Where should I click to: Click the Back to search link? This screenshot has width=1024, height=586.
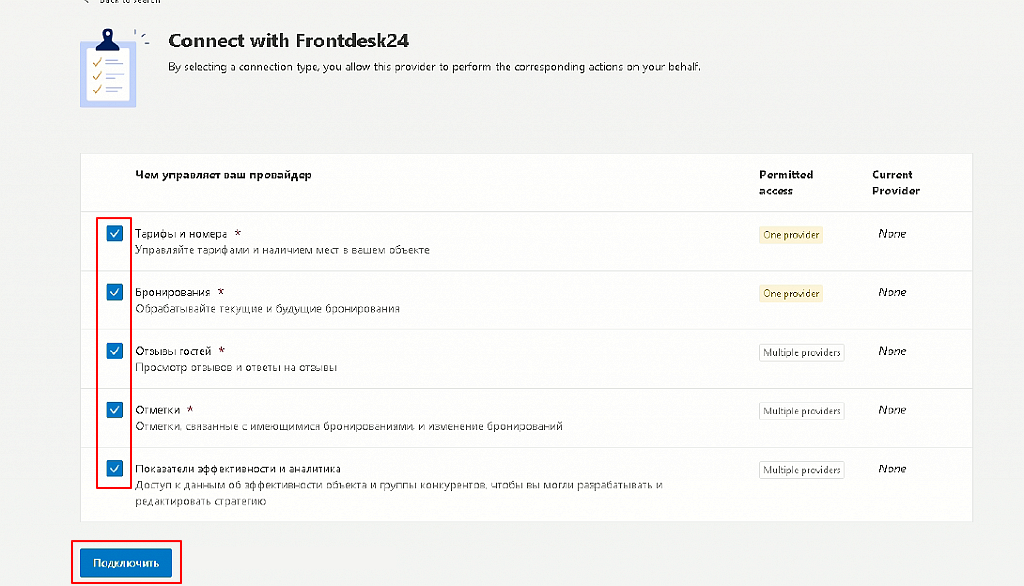[124, 1]
